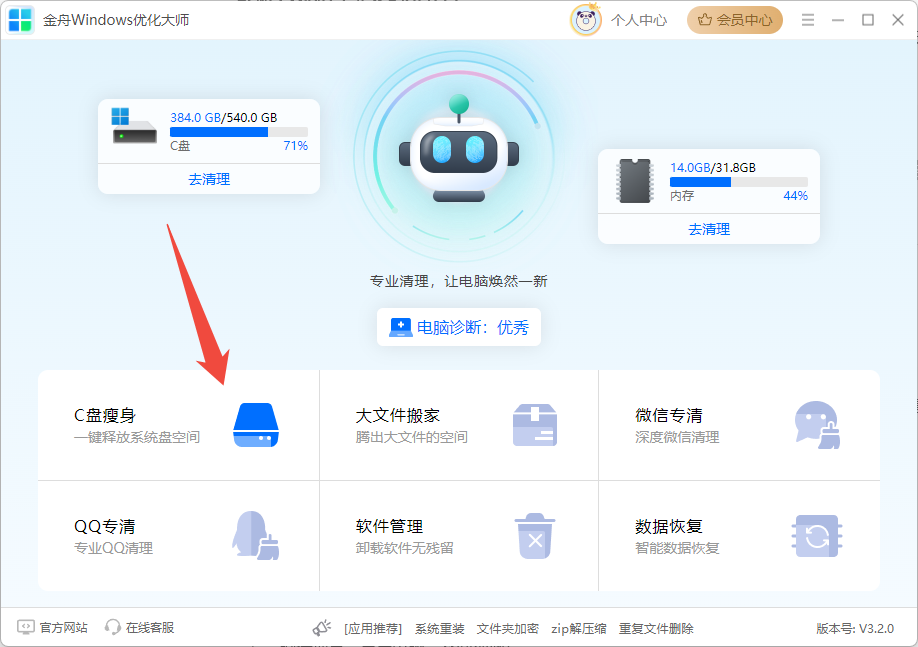918x647 pixels.
Task: Close the optimizer window
Action: pos(898,20)
